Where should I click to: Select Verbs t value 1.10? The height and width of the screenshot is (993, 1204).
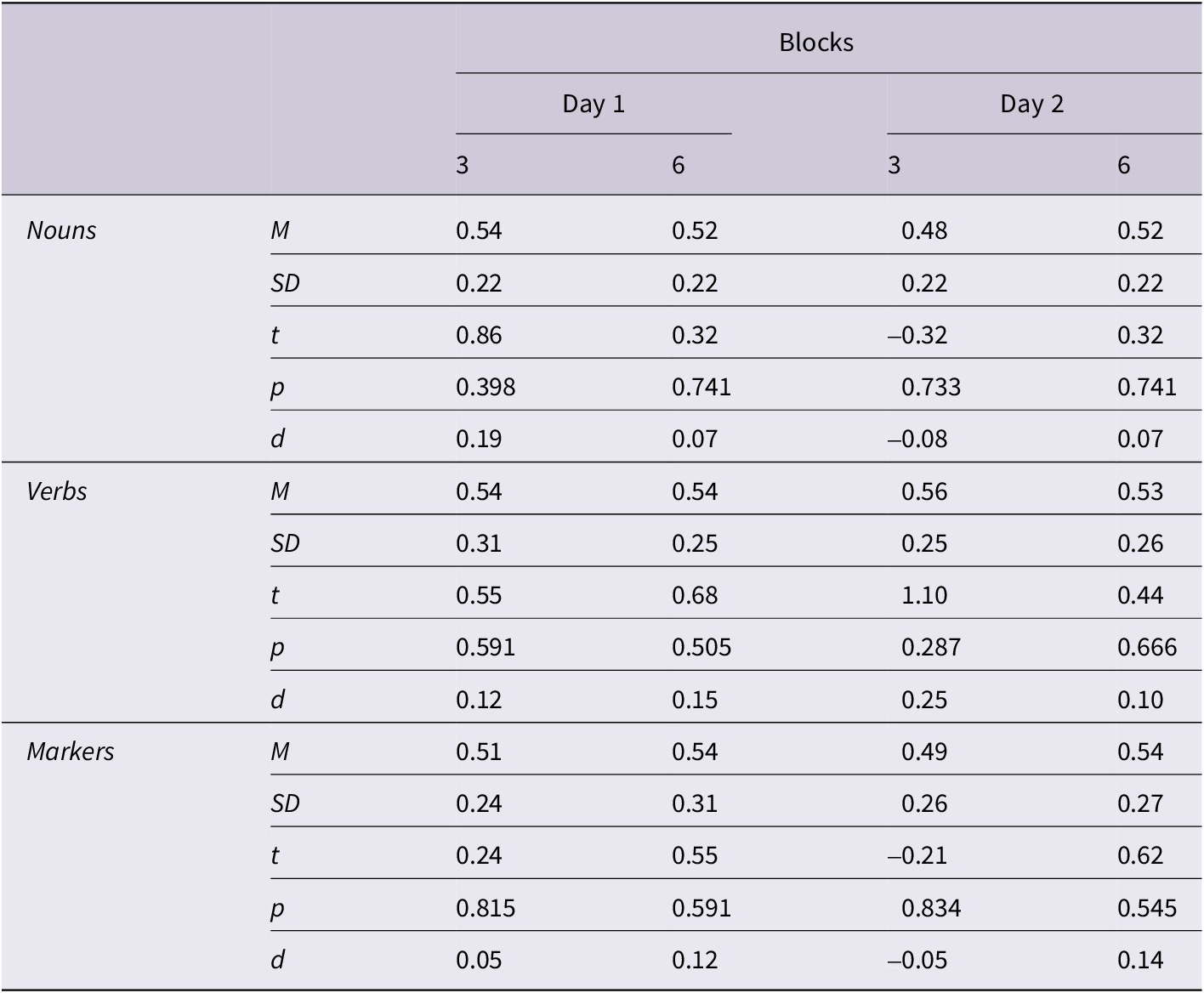tap(924, 595)
